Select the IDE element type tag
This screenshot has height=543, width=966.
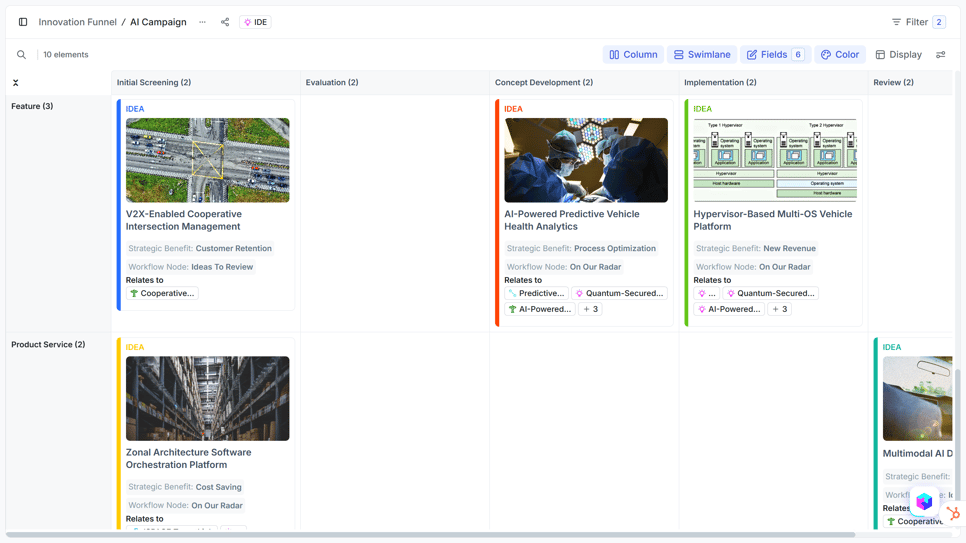(255, 22)
